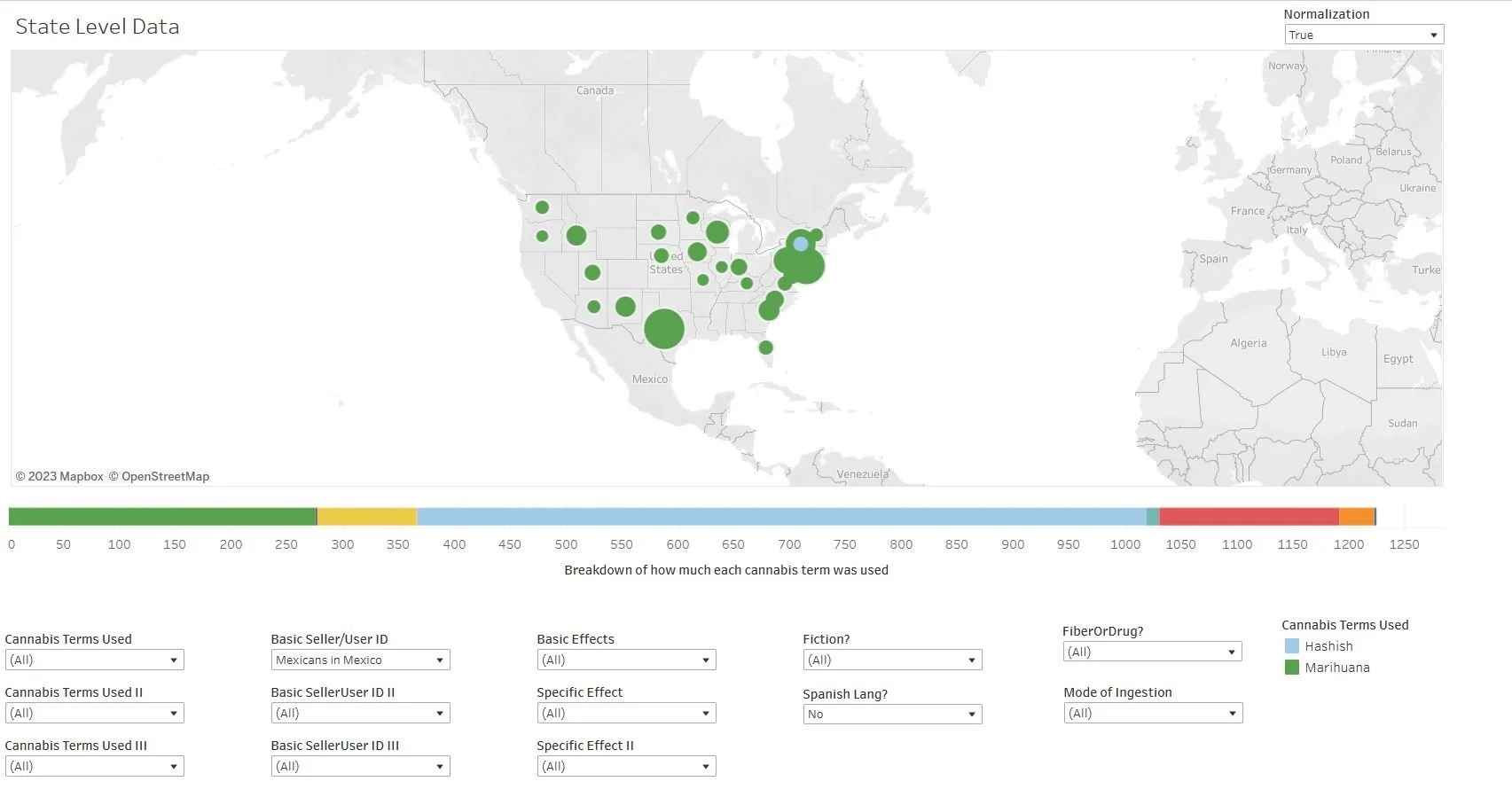The width and height of the screenshot is (1512, 797).
Task: Open the Mode of Ingestion dropdown
Action: pos(1153,713)
